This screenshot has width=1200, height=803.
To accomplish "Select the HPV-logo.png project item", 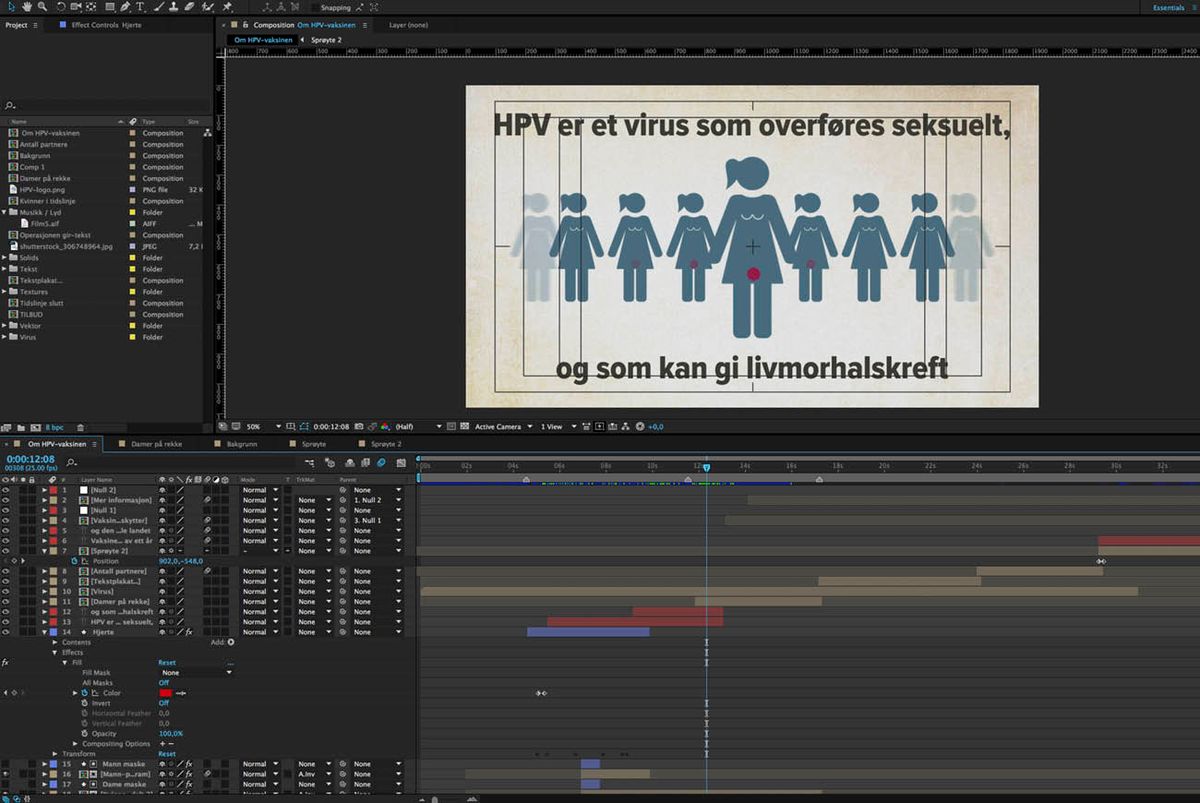I will 40,189.
